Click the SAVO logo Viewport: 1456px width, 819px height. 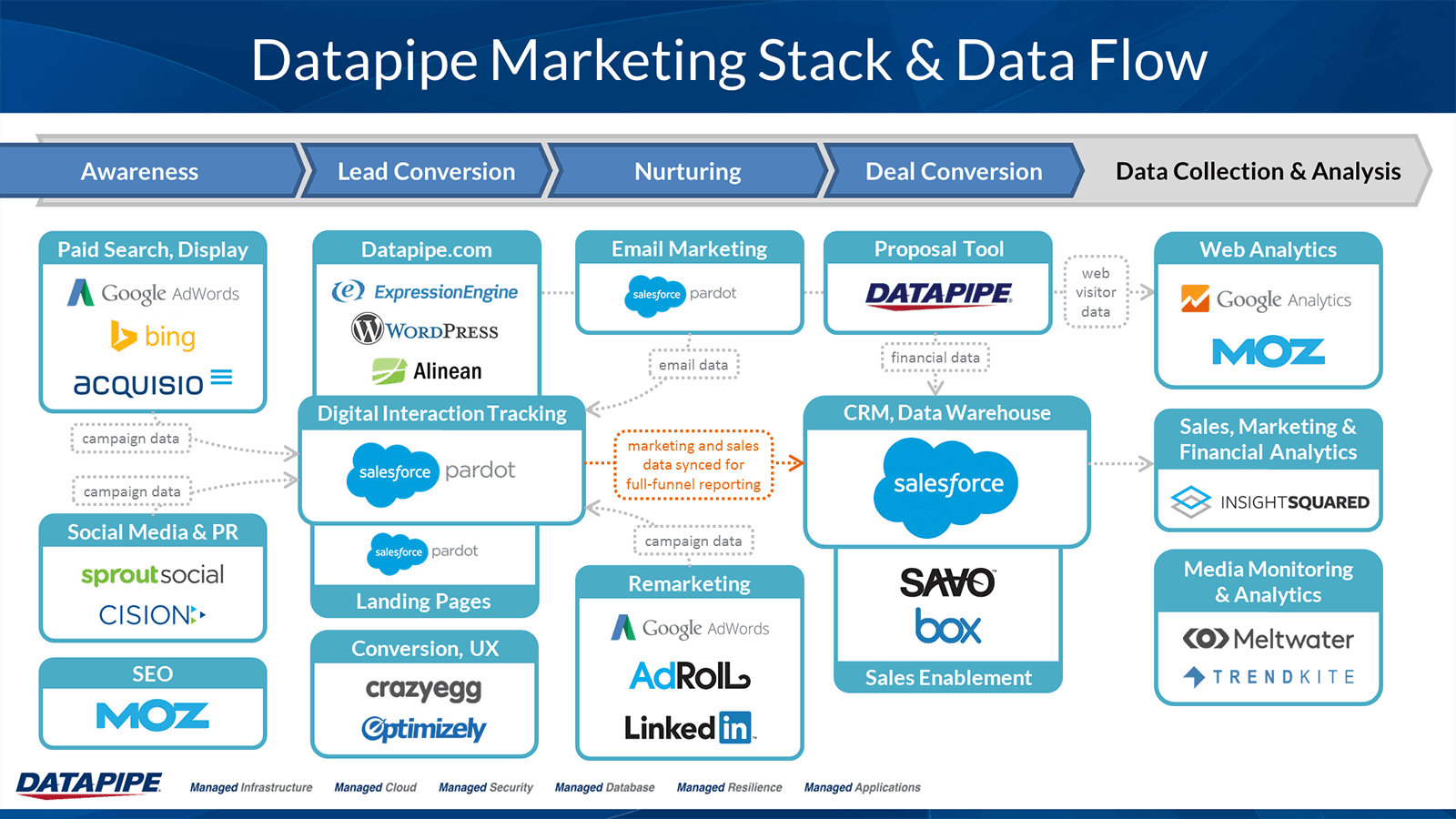947,582
